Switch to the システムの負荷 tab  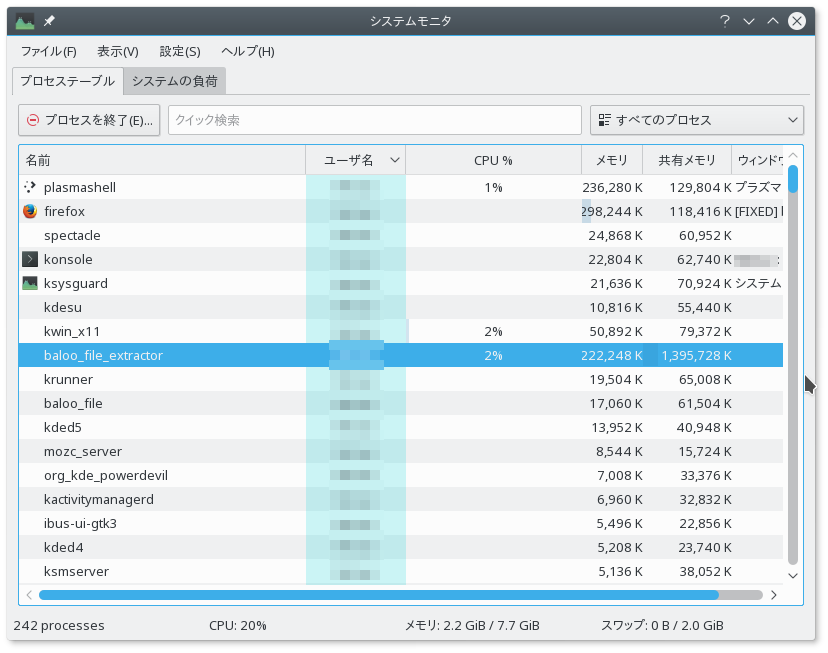point(175,81)
